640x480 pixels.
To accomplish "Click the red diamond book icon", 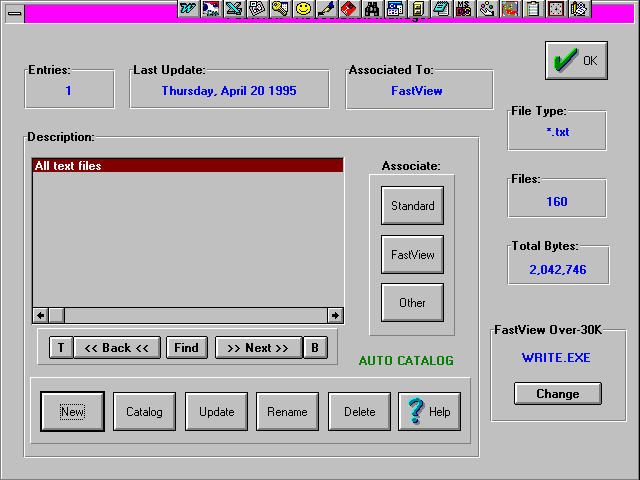I will coord(349,8).
